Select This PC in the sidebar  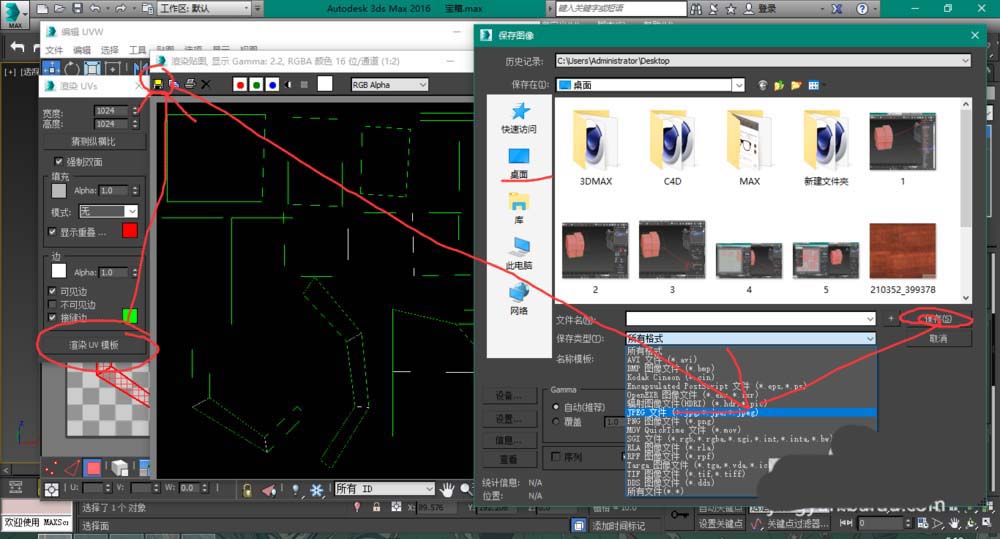[519, 248]
